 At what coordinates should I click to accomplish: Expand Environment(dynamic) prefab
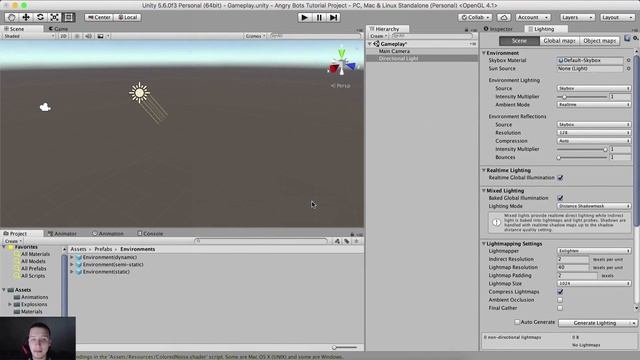click(72, 258)
